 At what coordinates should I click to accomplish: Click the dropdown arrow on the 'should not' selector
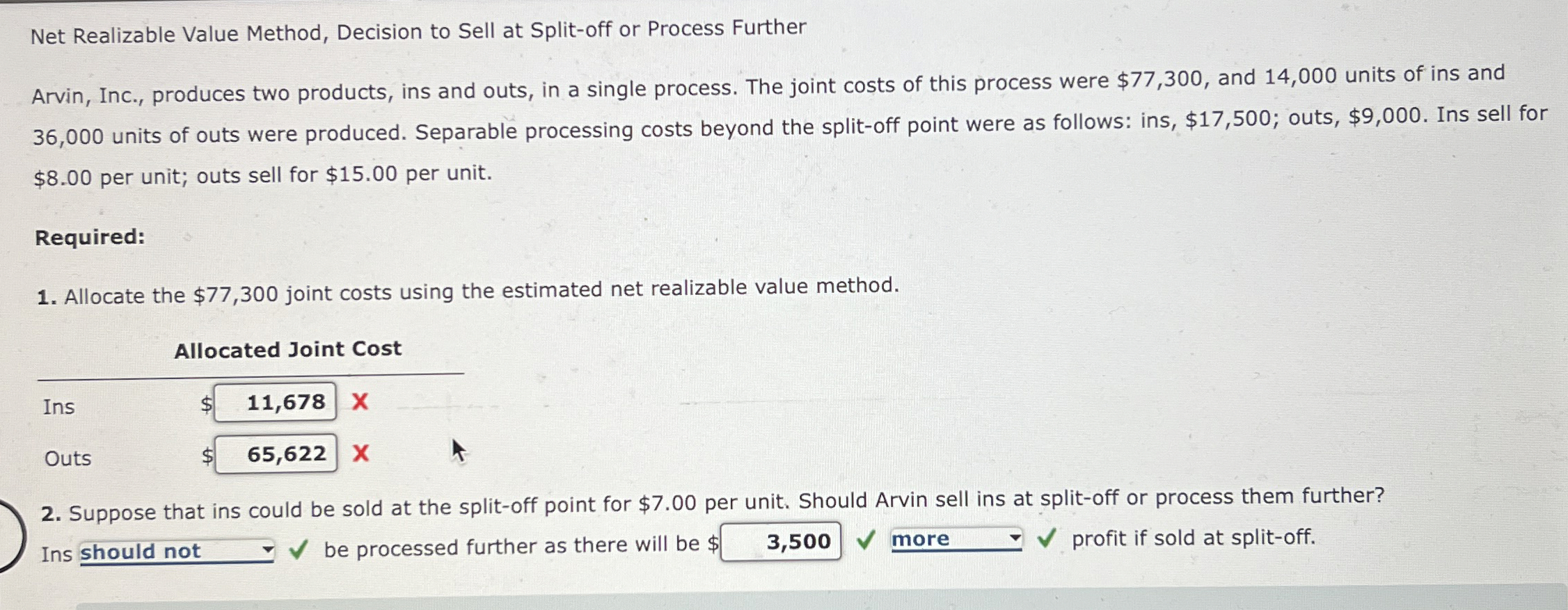(x=269, y=550)
